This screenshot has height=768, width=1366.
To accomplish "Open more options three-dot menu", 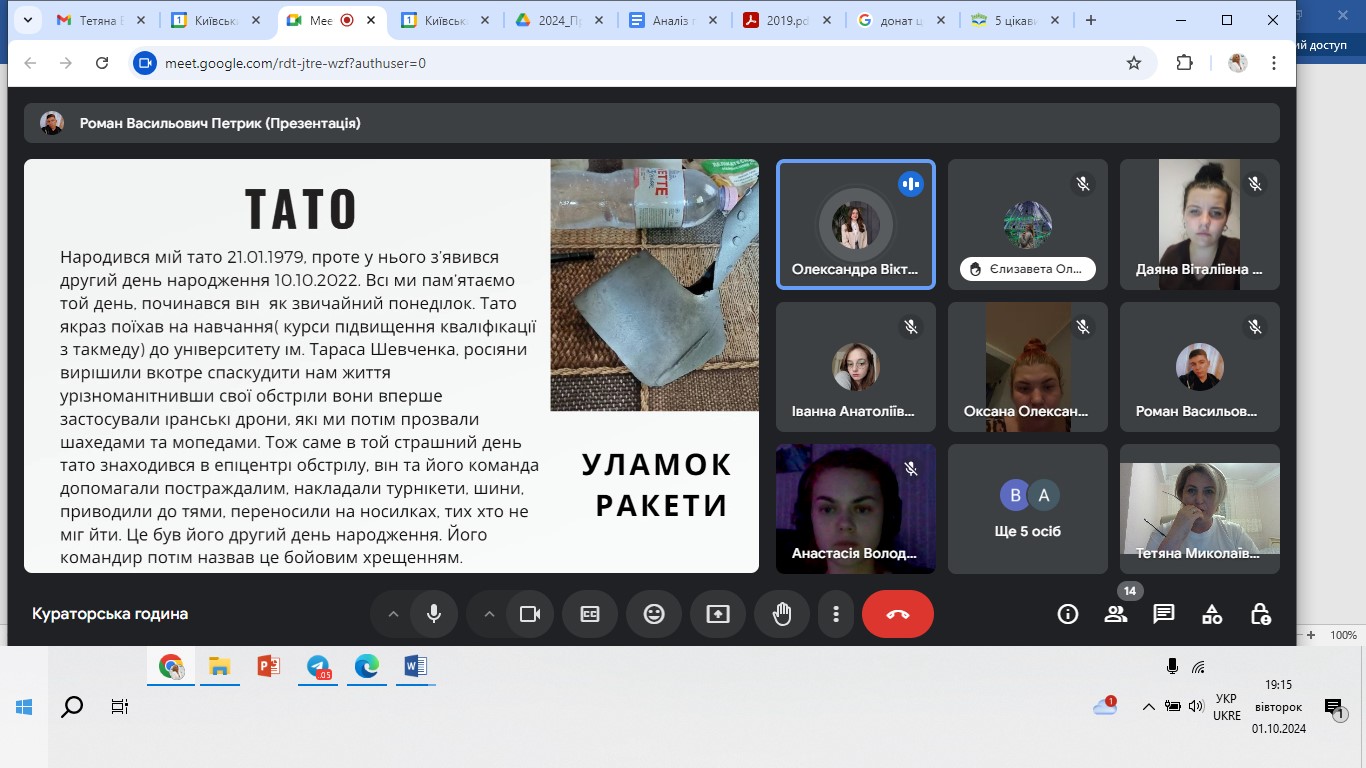I will (836, 614).
